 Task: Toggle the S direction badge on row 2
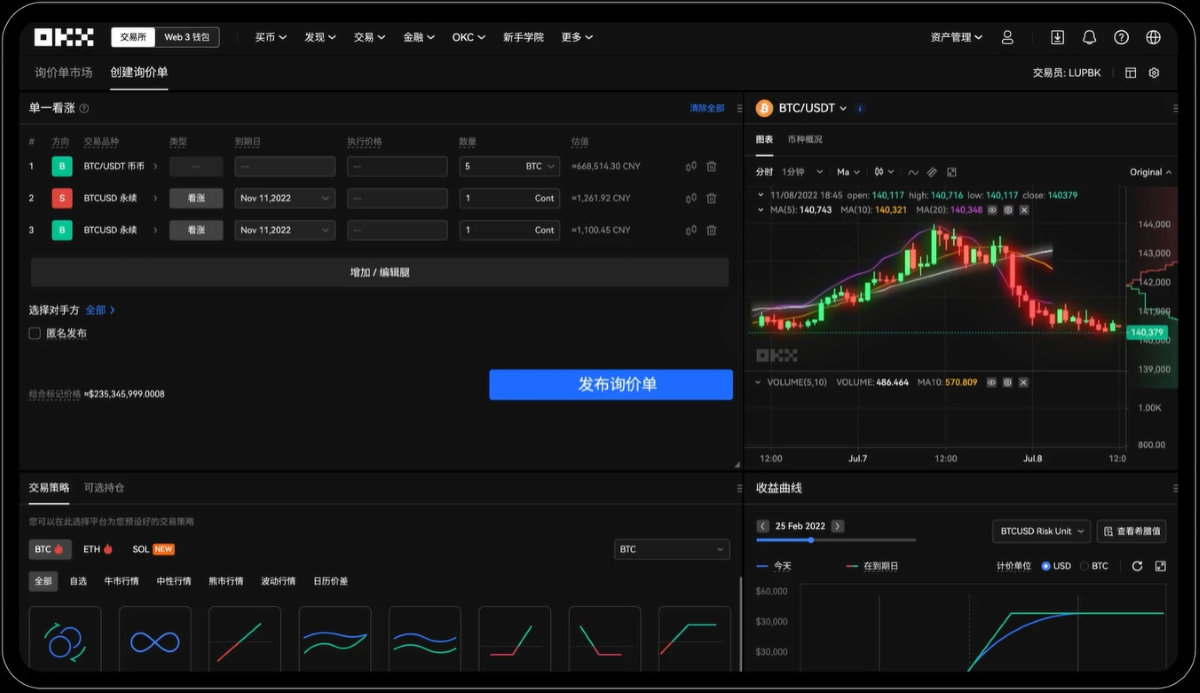pyautogui.click(x=62, y=198)
